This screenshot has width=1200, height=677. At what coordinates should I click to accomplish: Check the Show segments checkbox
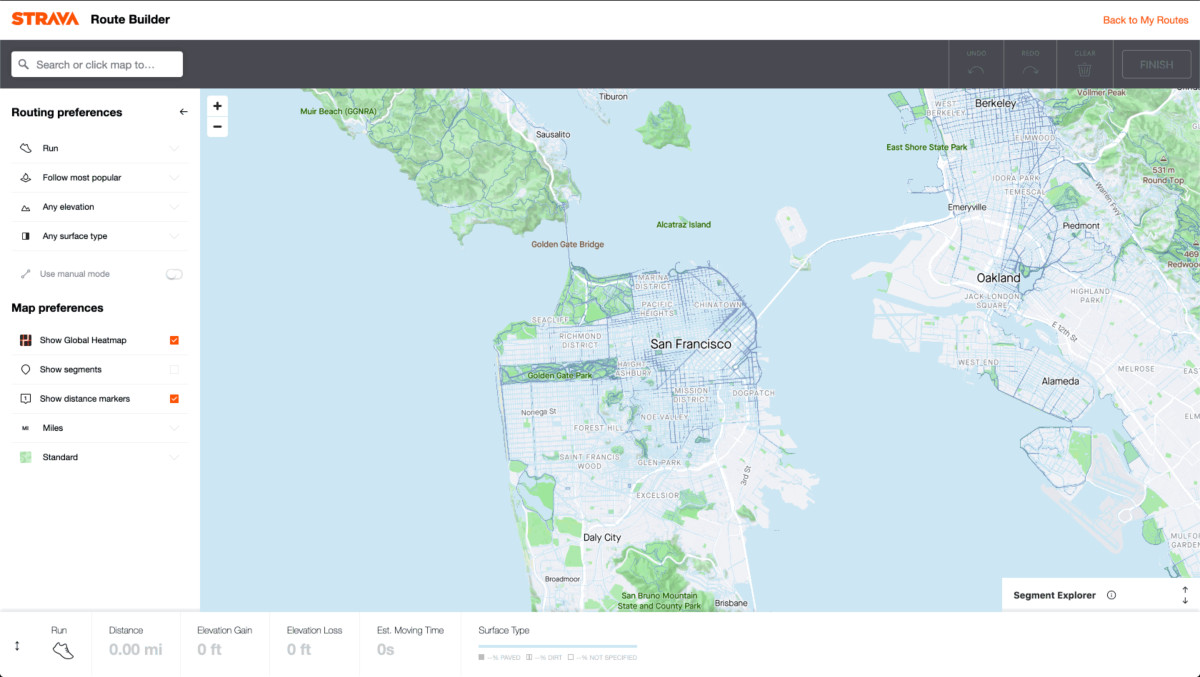tap(174, 369)
